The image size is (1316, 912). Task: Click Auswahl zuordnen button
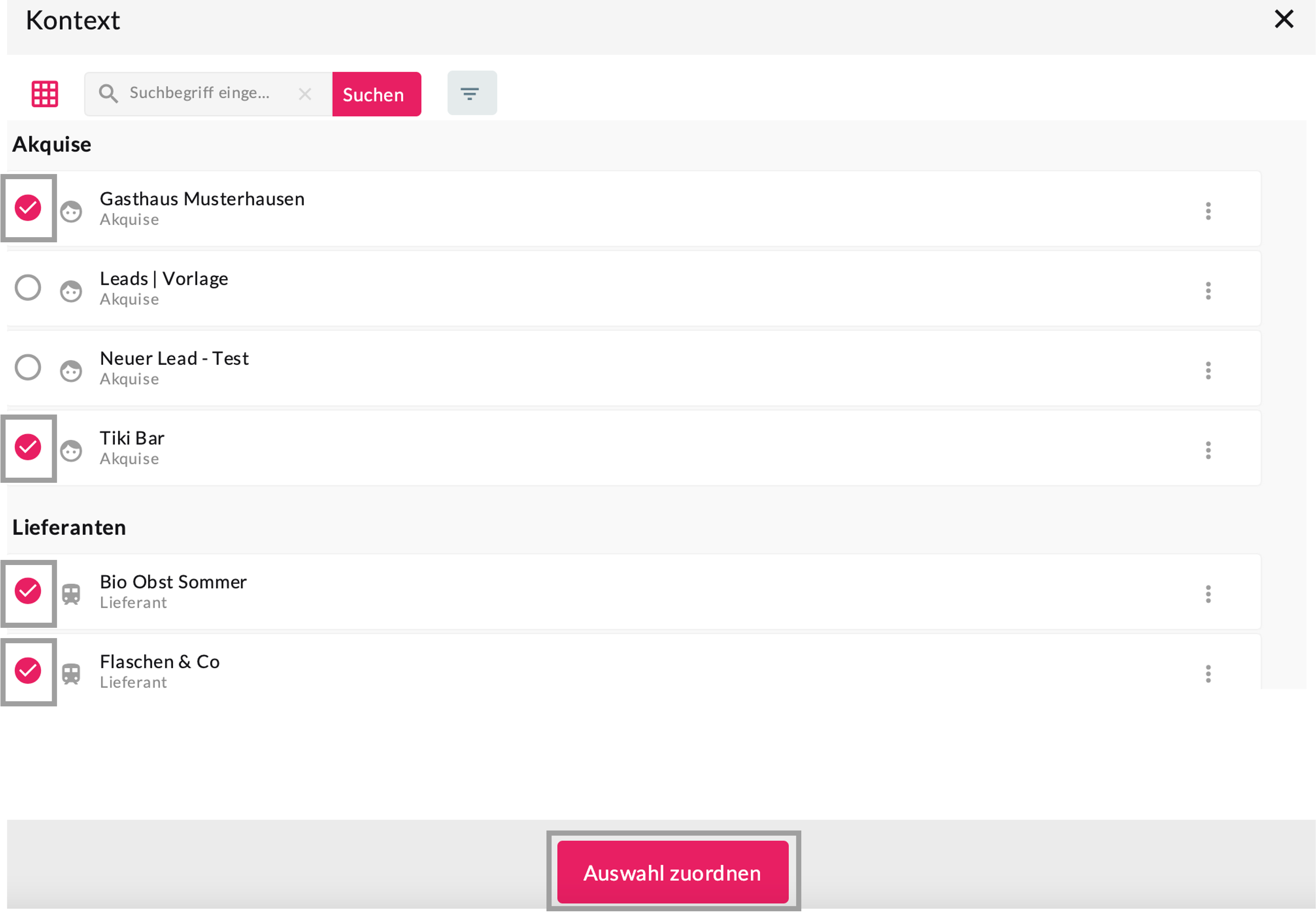point(672,872)
